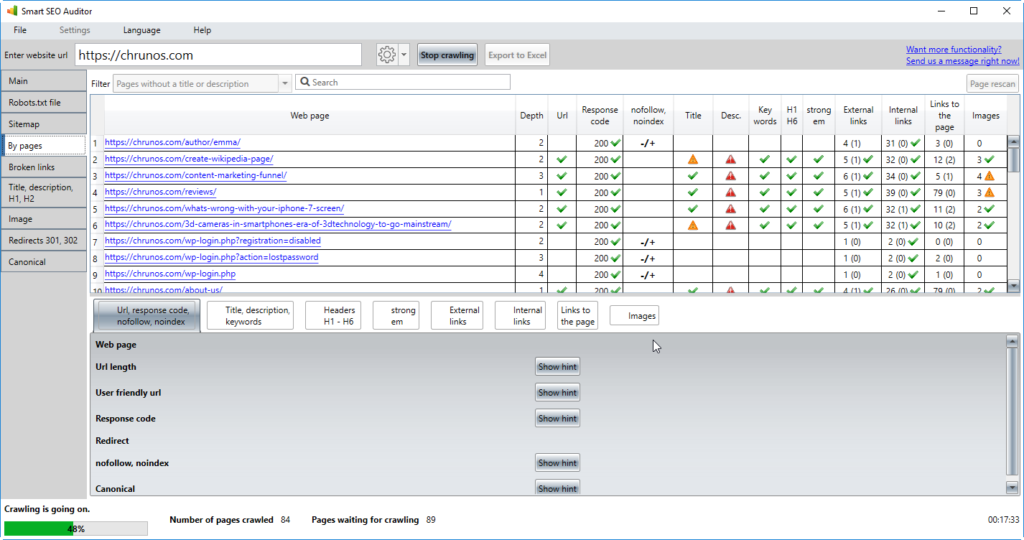Open whats-wrong-with-your-iphone-7-screen link
1024x540 pixels.
tap(224, 208)
